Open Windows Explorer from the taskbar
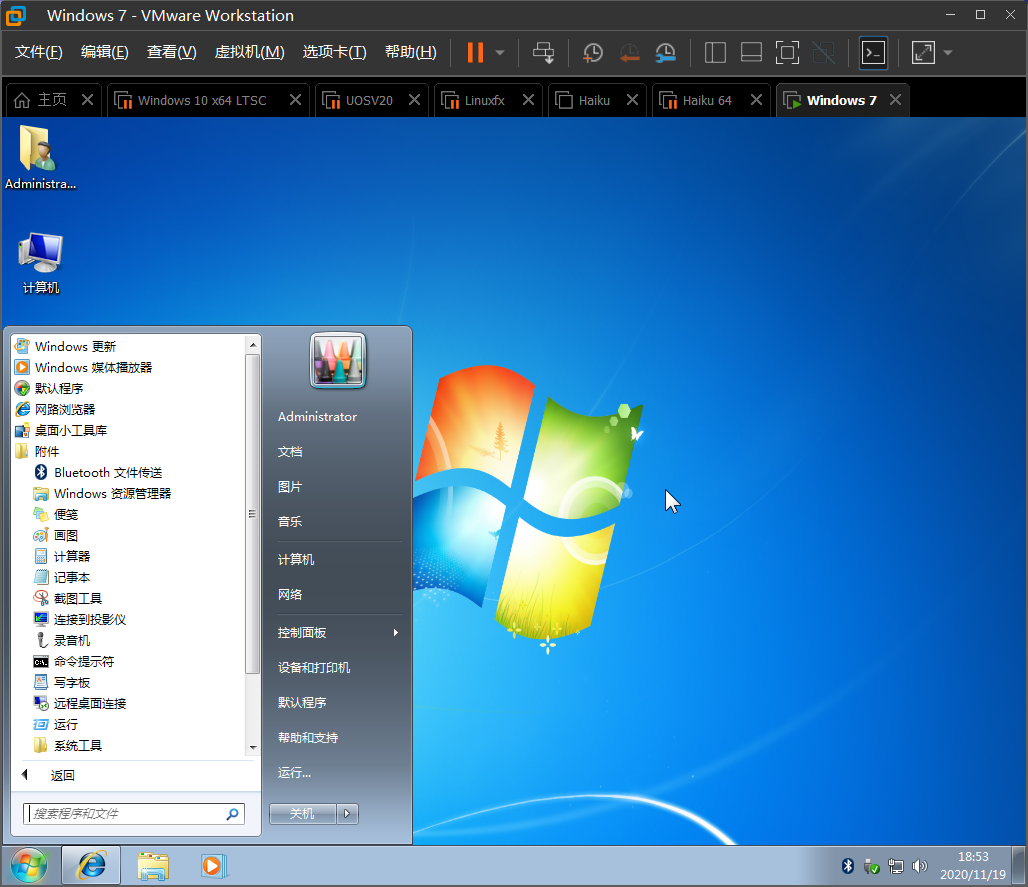This screenshot has width=1028, height=887. 152,864
